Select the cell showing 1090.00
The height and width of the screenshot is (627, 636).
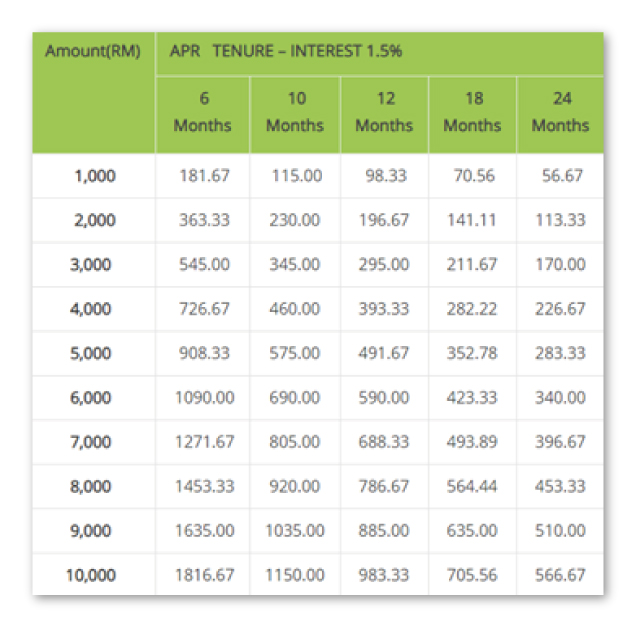coord(204,397)
